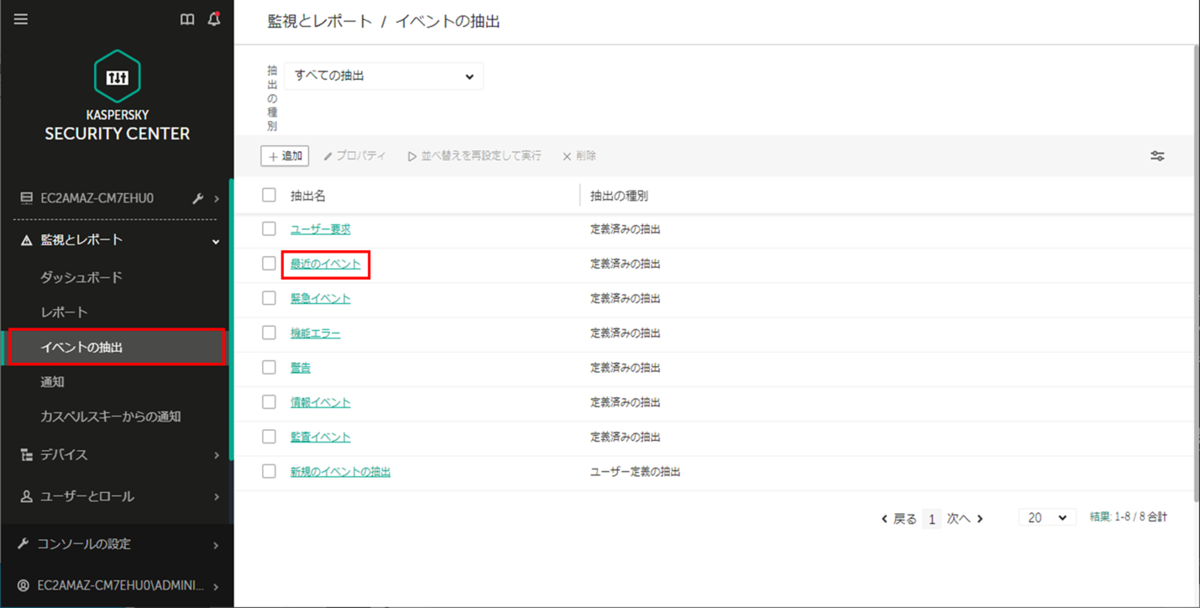Open the notifications bell icon
The width and height of the screenshot is (1200, 608).
pyautogui.click(x=212, y=18)
